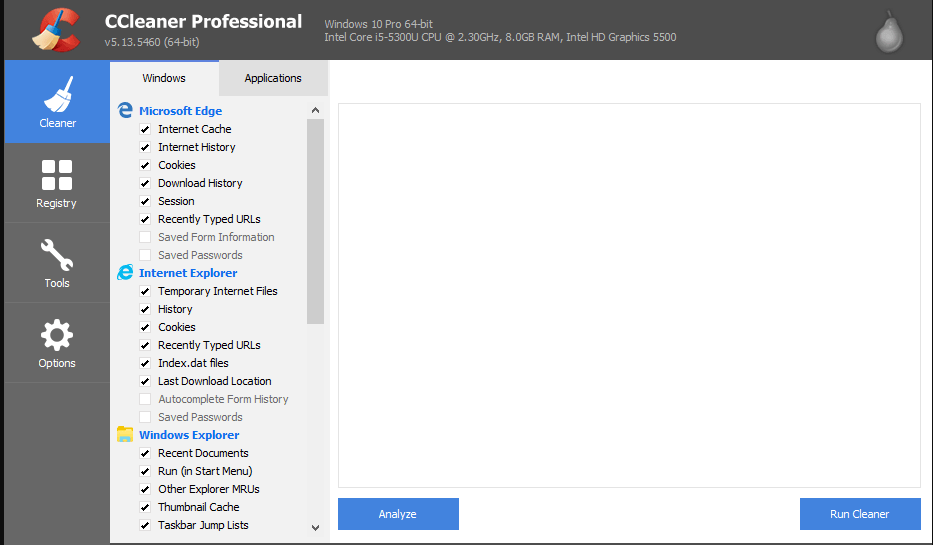Select the Microsoft Edge section header
Image resolution: width=933 pixels, height=545 pixels.
tap(180, 111)
